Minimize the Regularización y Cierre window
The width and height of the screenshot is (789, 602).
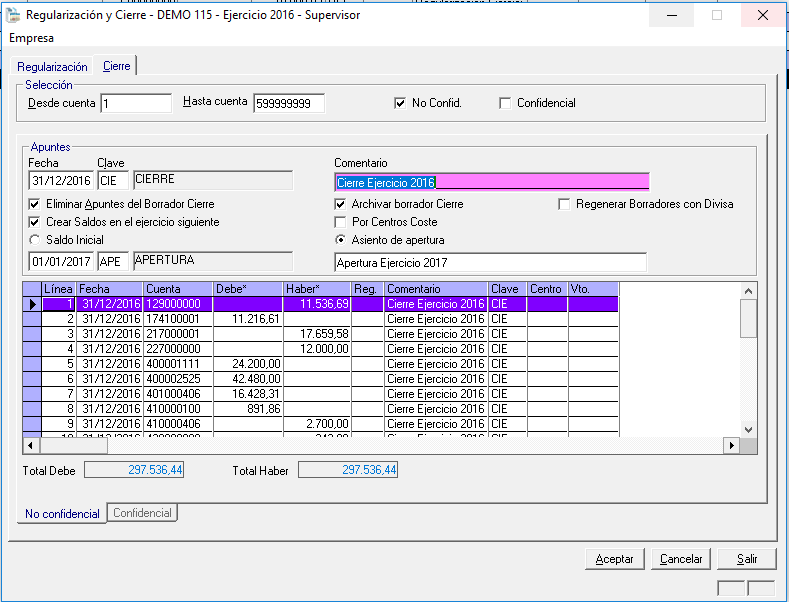coord(671,16)
